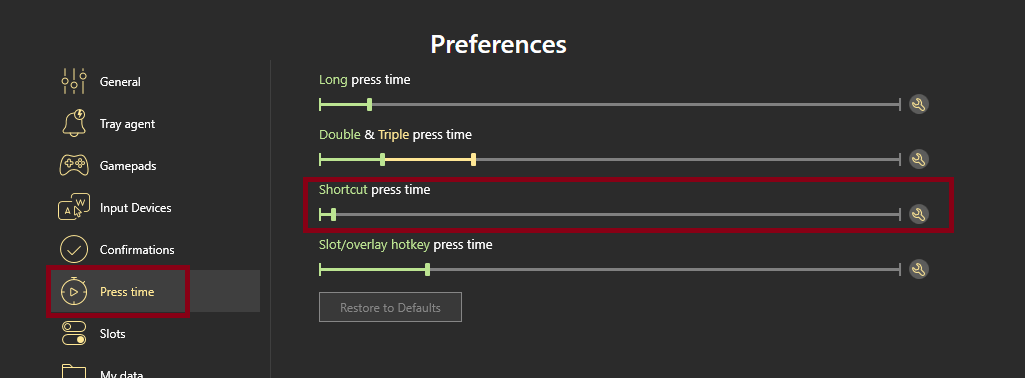The height and width of the screenshot is (378, 1025).
Task: Select the Gamepads controller icon
Action: tap(74, 165)
